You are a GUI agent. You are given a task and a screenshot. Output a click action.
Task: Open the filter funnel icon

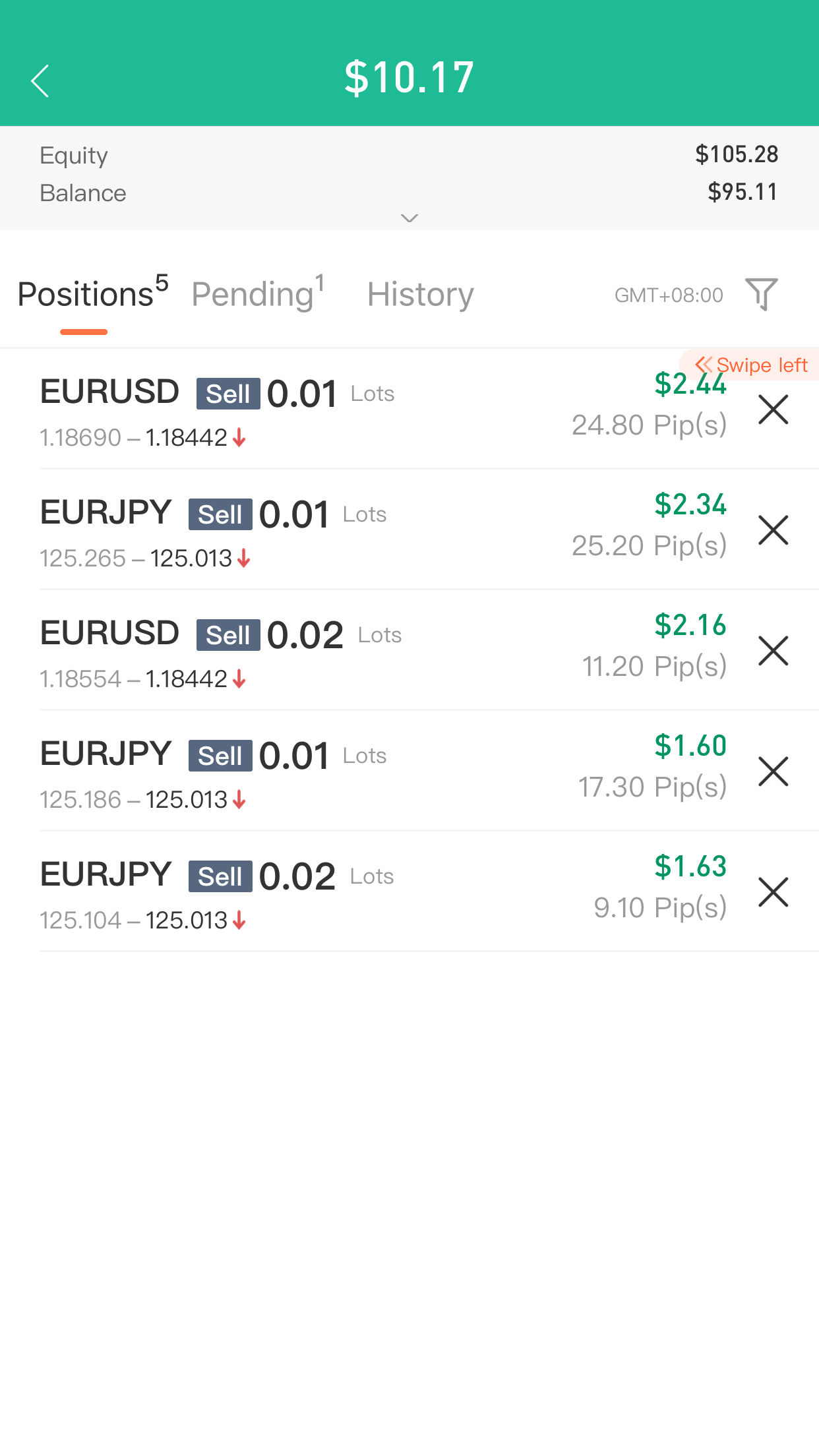762,294
